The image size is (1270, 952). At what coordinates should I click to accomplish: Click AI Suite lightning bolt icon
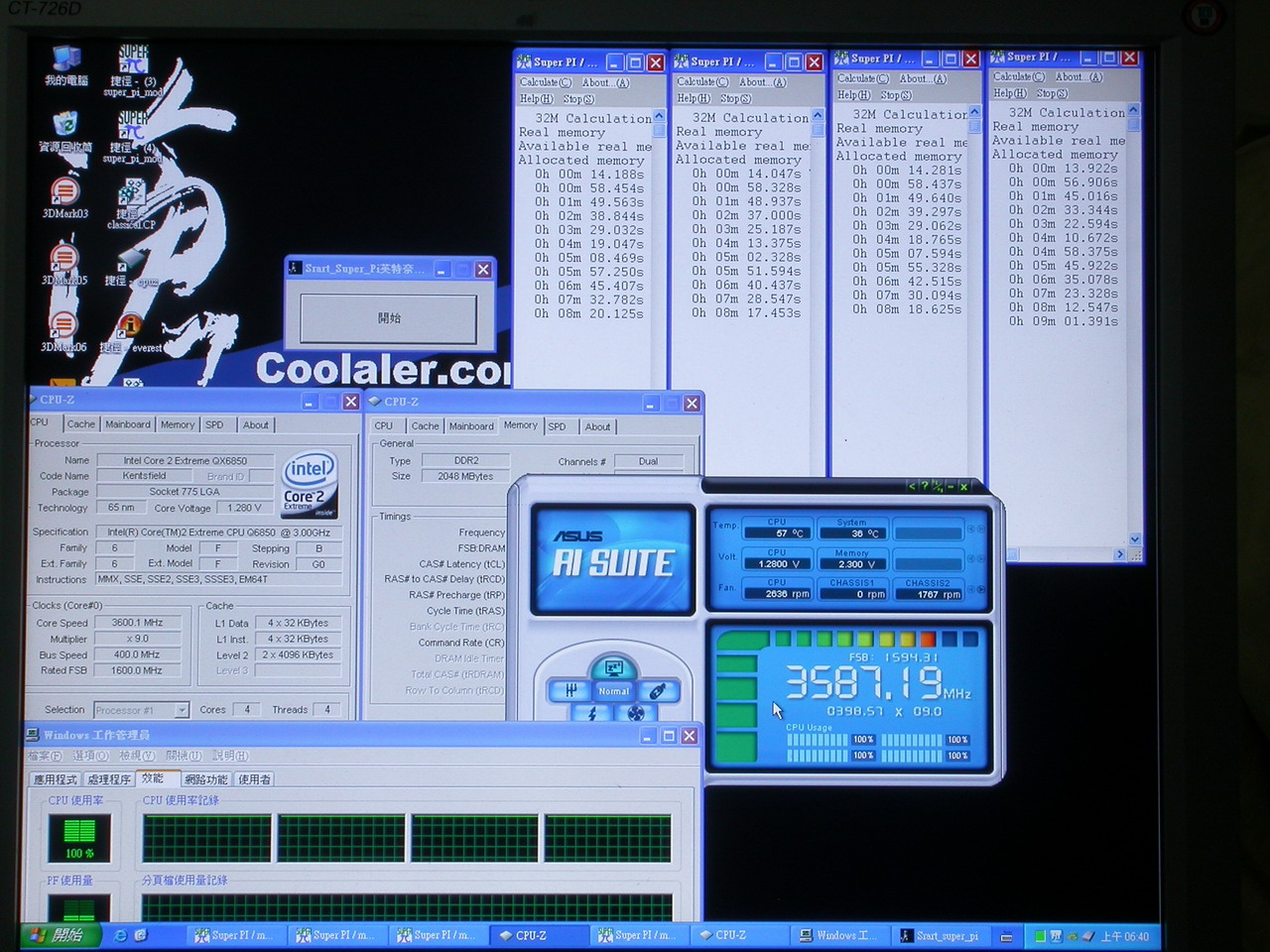point(592,713)
